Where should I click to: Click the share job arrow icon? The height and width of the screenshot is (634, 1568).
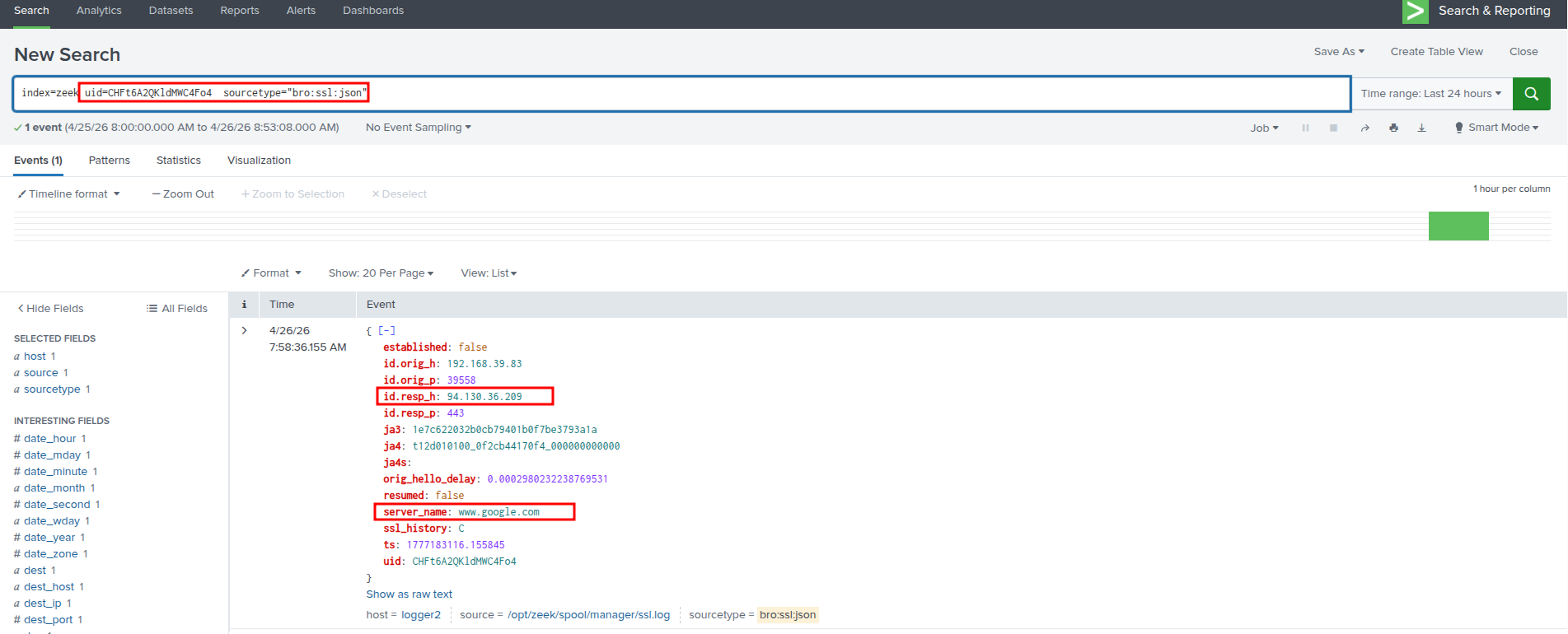click(x=1364, y=128)
